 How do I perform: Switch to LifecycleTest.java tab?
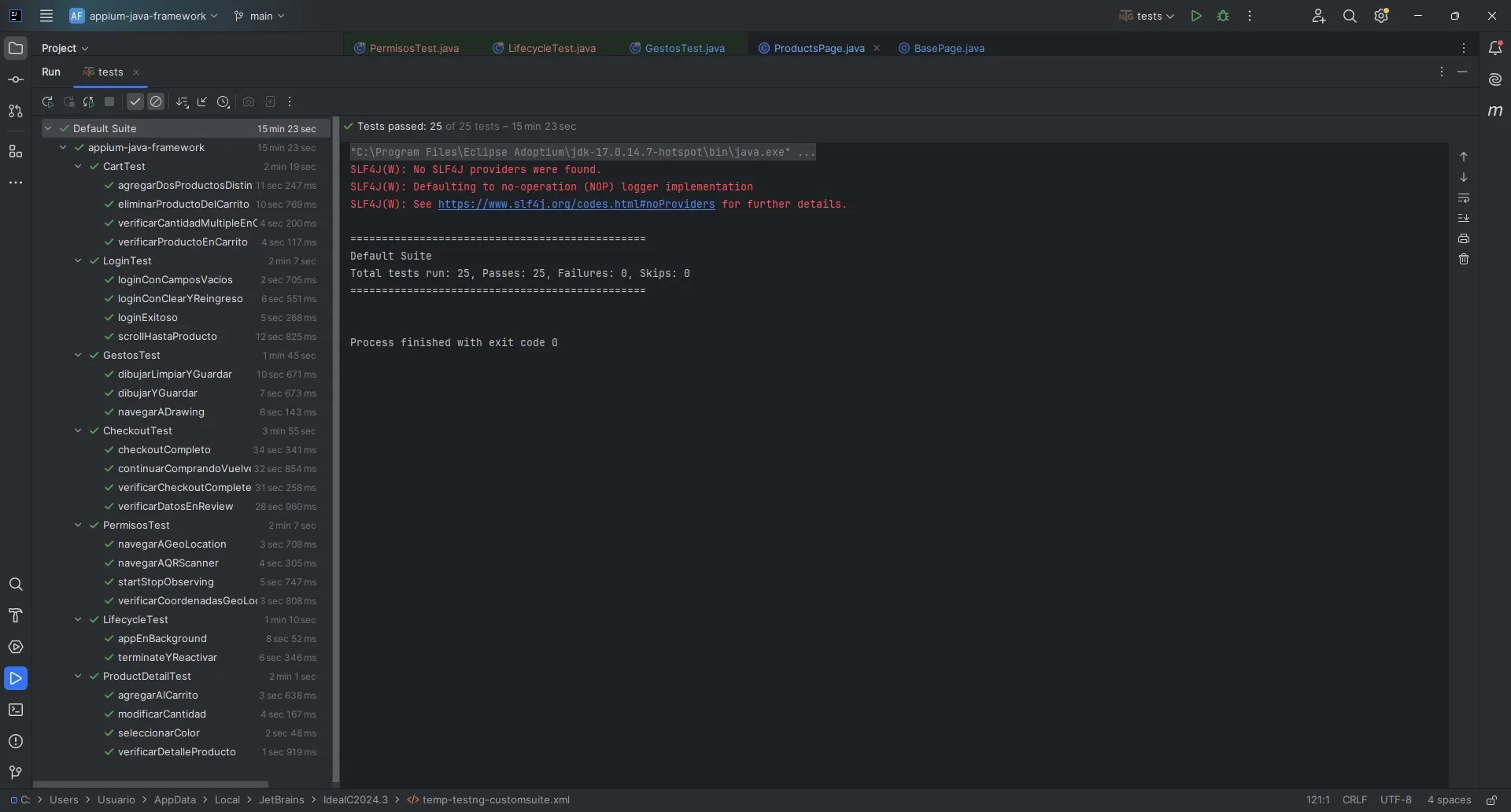544,49
